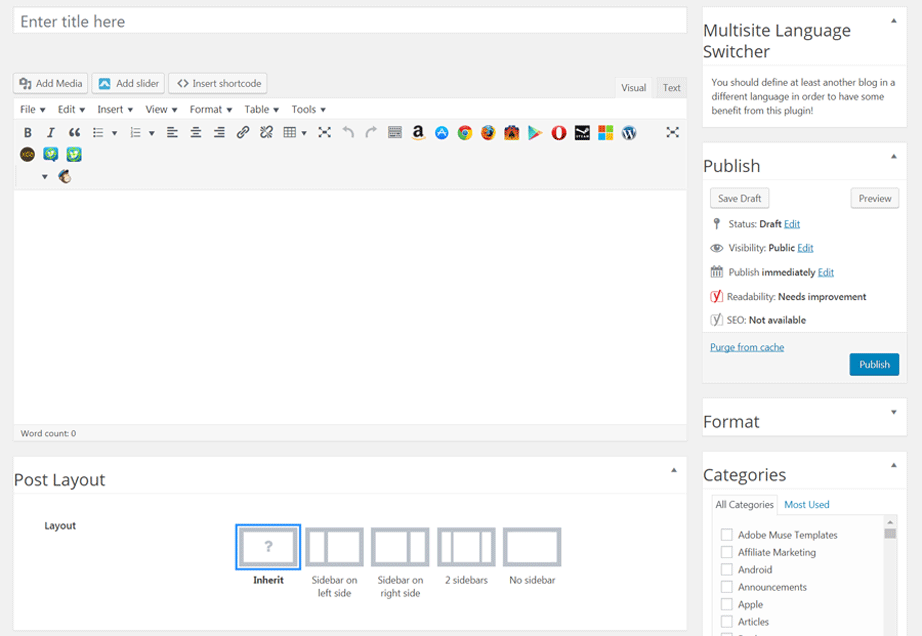Viewport: 922px width, 636px height.
Task: Click the Save Draft button
Action: tap(739, 199)
